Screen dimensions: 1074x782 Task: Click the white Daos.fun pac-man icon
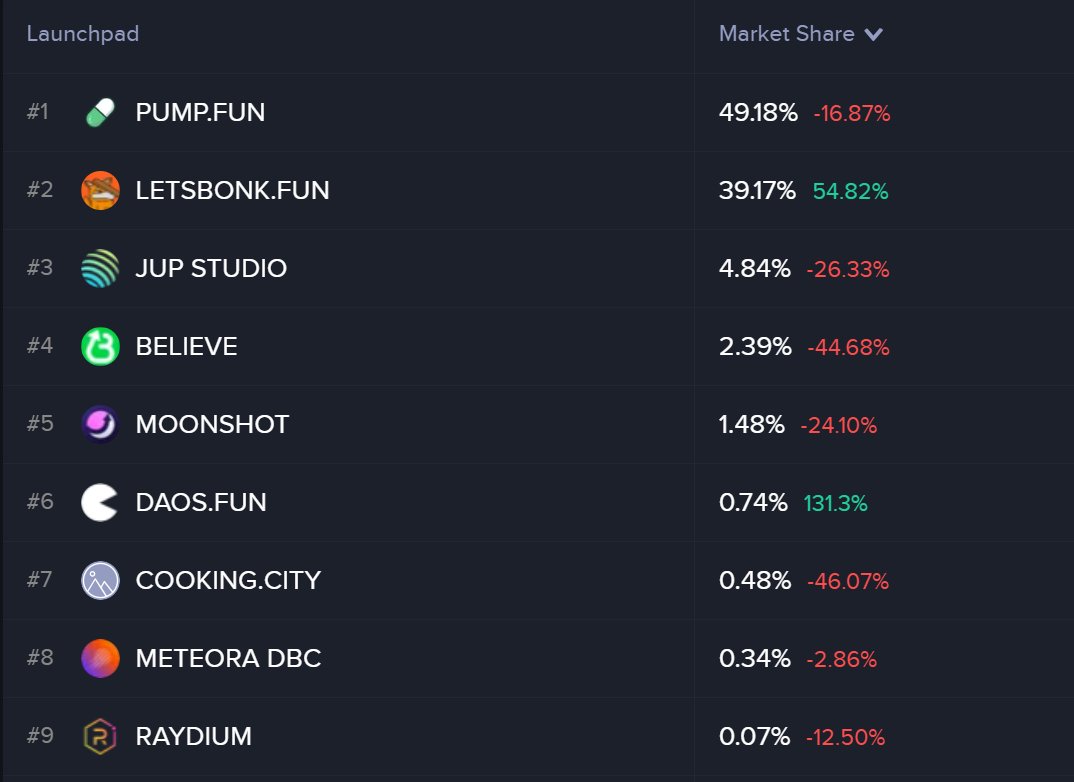(x=100, y=503)
